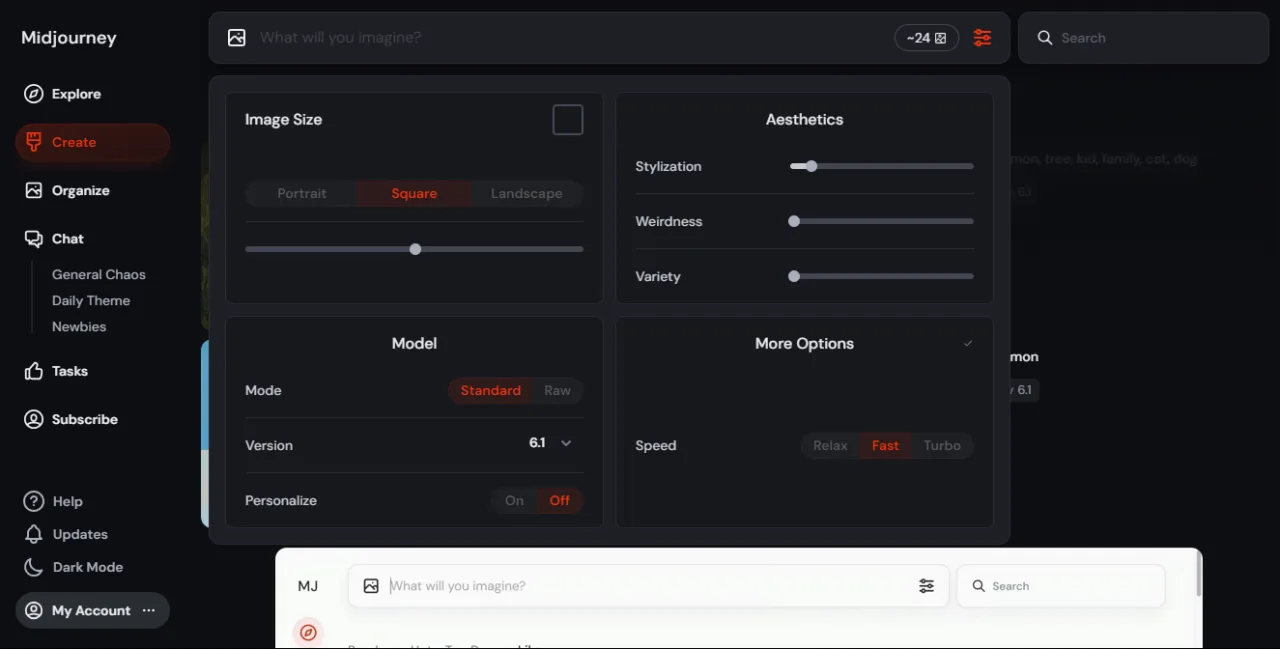
Task: Open the Subscribe page
Action: coord(85,419)
